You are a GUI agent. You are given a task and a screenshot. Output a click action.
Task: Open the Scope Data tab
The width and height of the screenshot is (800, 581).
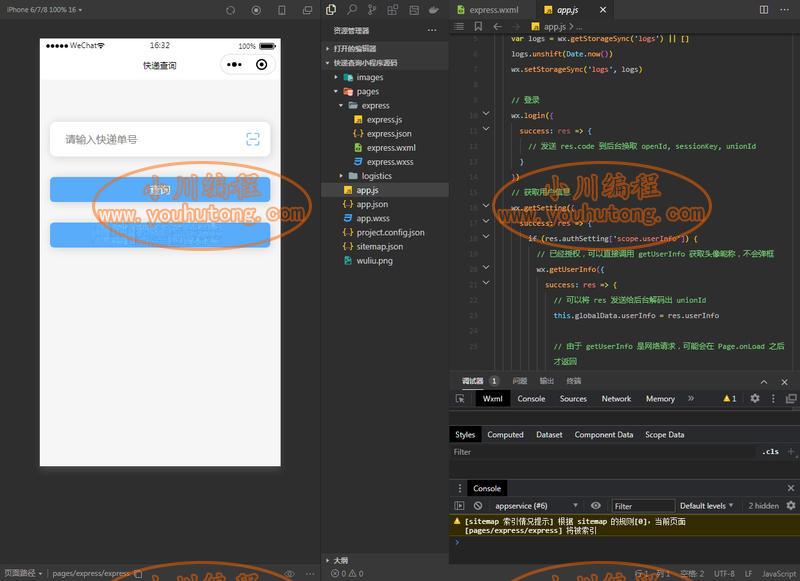pyautogui.click(x=664, y=435)
